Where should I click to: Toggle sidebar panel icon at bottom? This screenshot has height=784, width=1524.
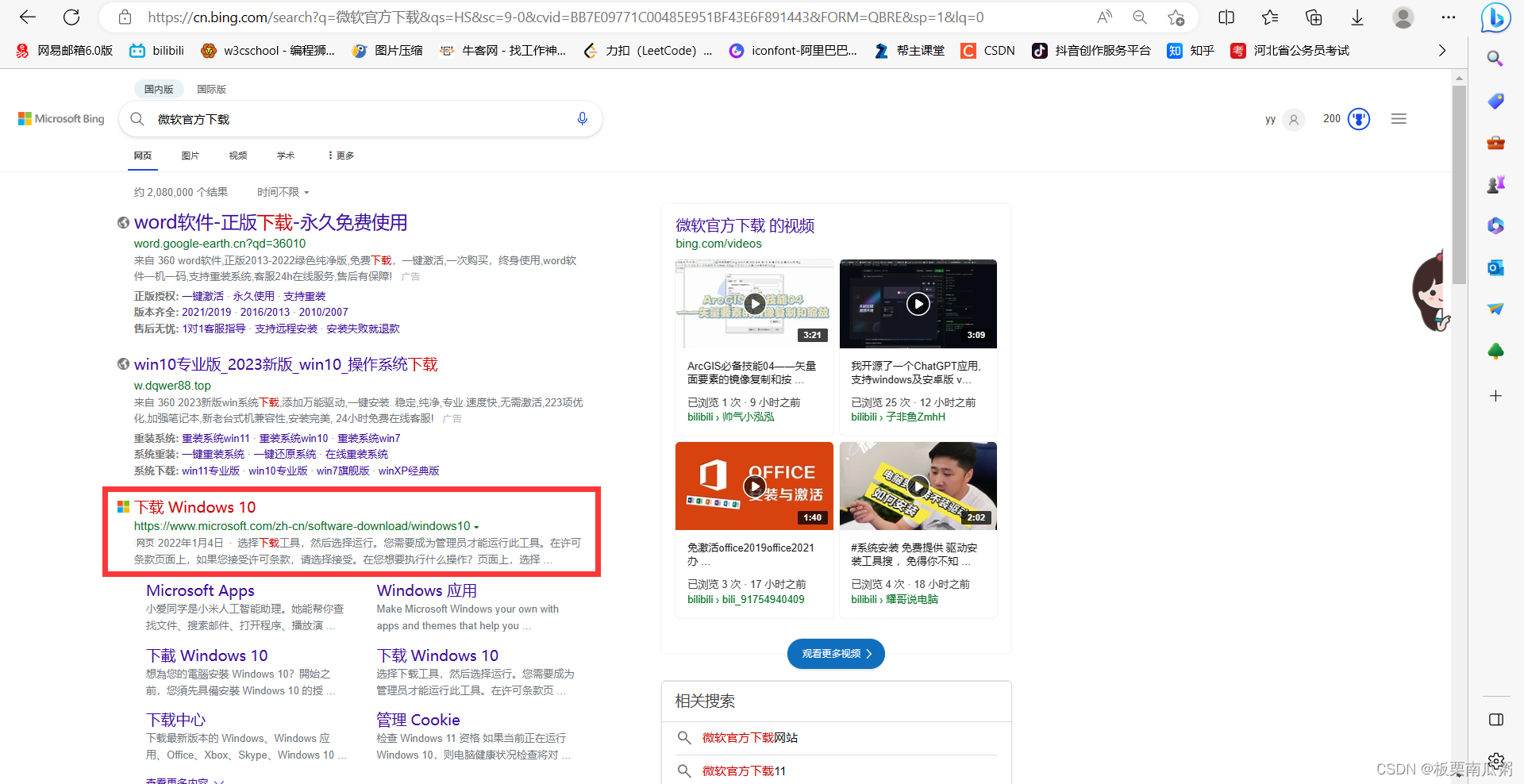(1495, 720)
